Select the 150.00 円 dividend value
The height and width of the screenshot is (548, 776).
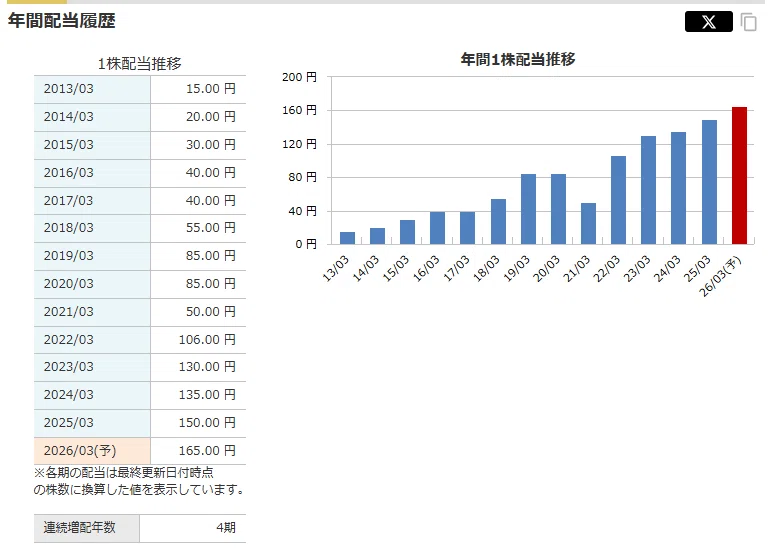[207, 423]
